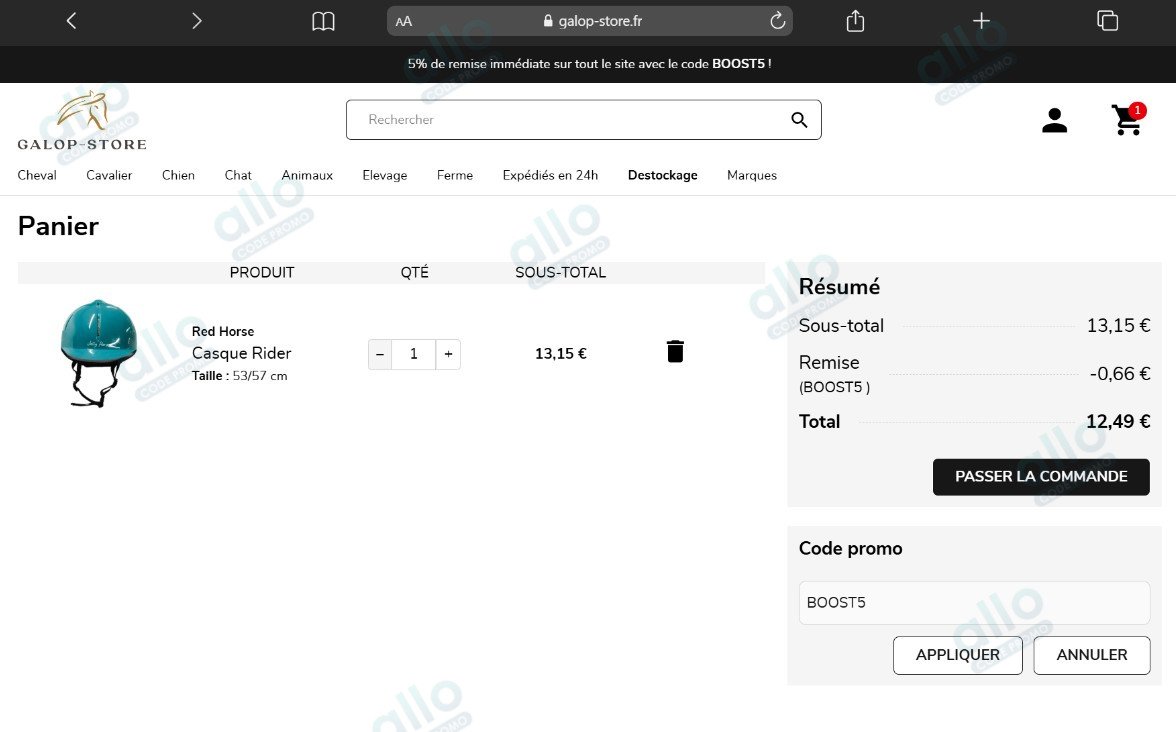
Task: Open the Casque Rider product link
Action: tap(241, 353)
